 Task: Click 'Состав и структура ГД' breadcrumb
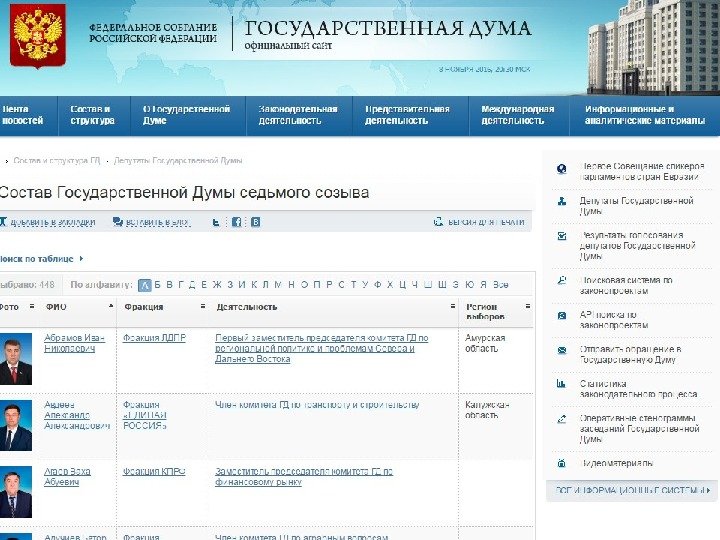click(x=56, y=161)
